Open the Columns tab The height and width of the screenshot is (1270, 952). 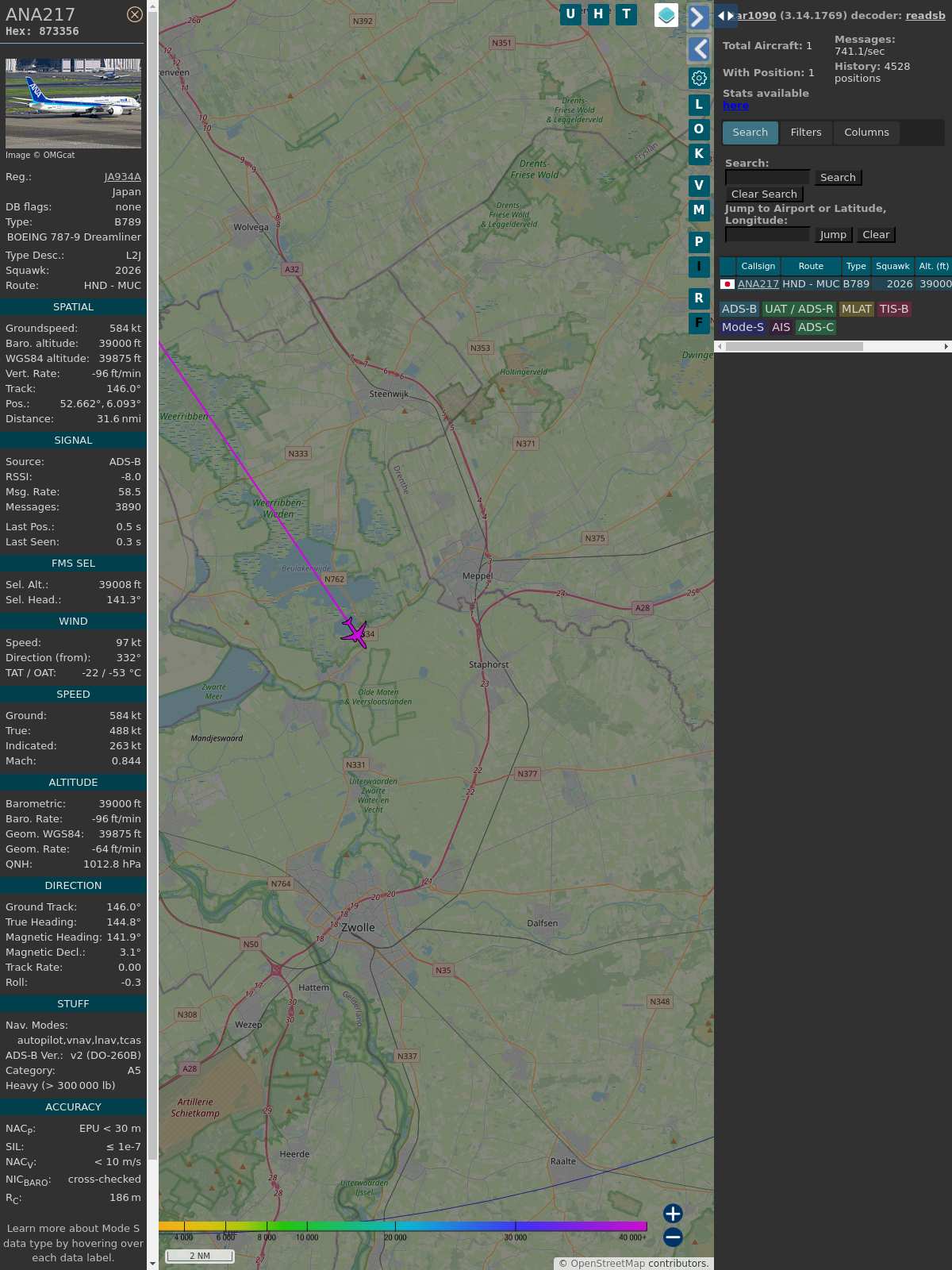pyautogui.click(x=866, y=133)
